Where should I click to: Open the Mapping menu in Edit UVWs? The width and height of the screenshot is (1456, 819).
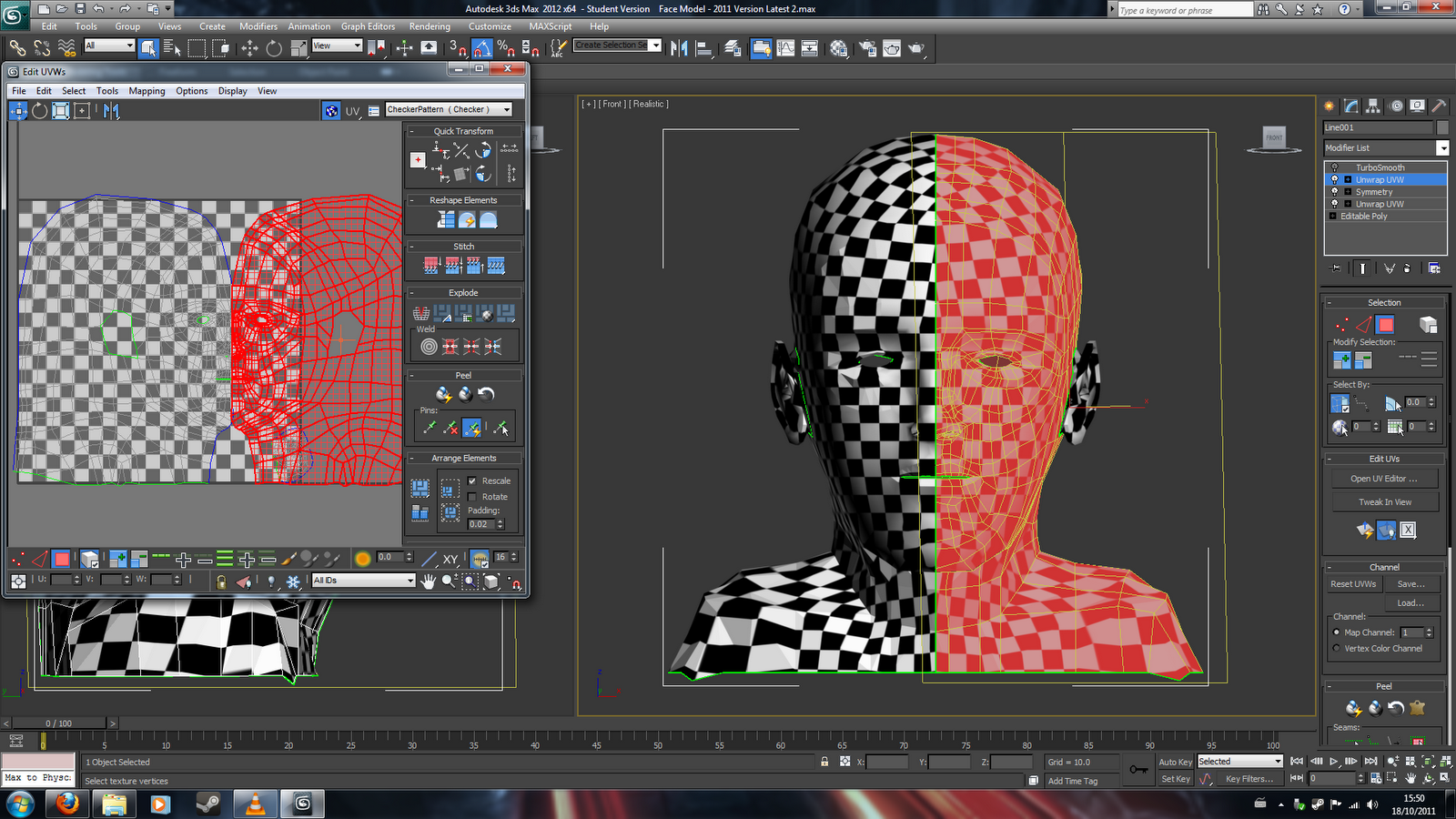pos(147,91)
